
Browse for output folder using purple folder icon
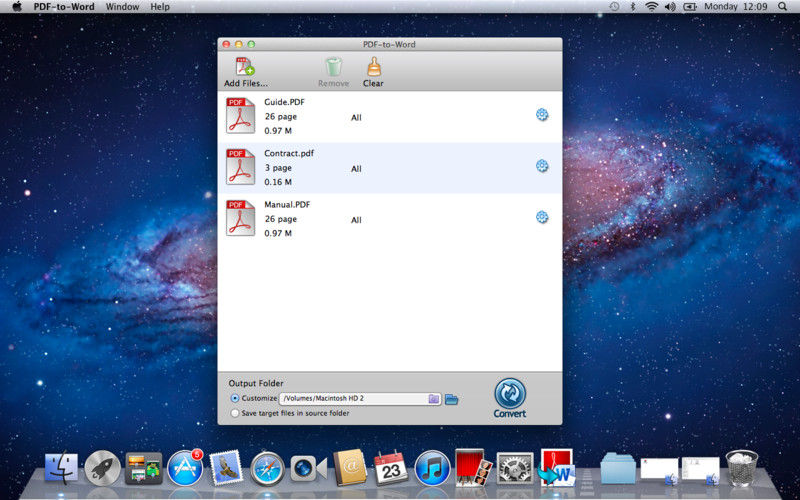[434, 399]
